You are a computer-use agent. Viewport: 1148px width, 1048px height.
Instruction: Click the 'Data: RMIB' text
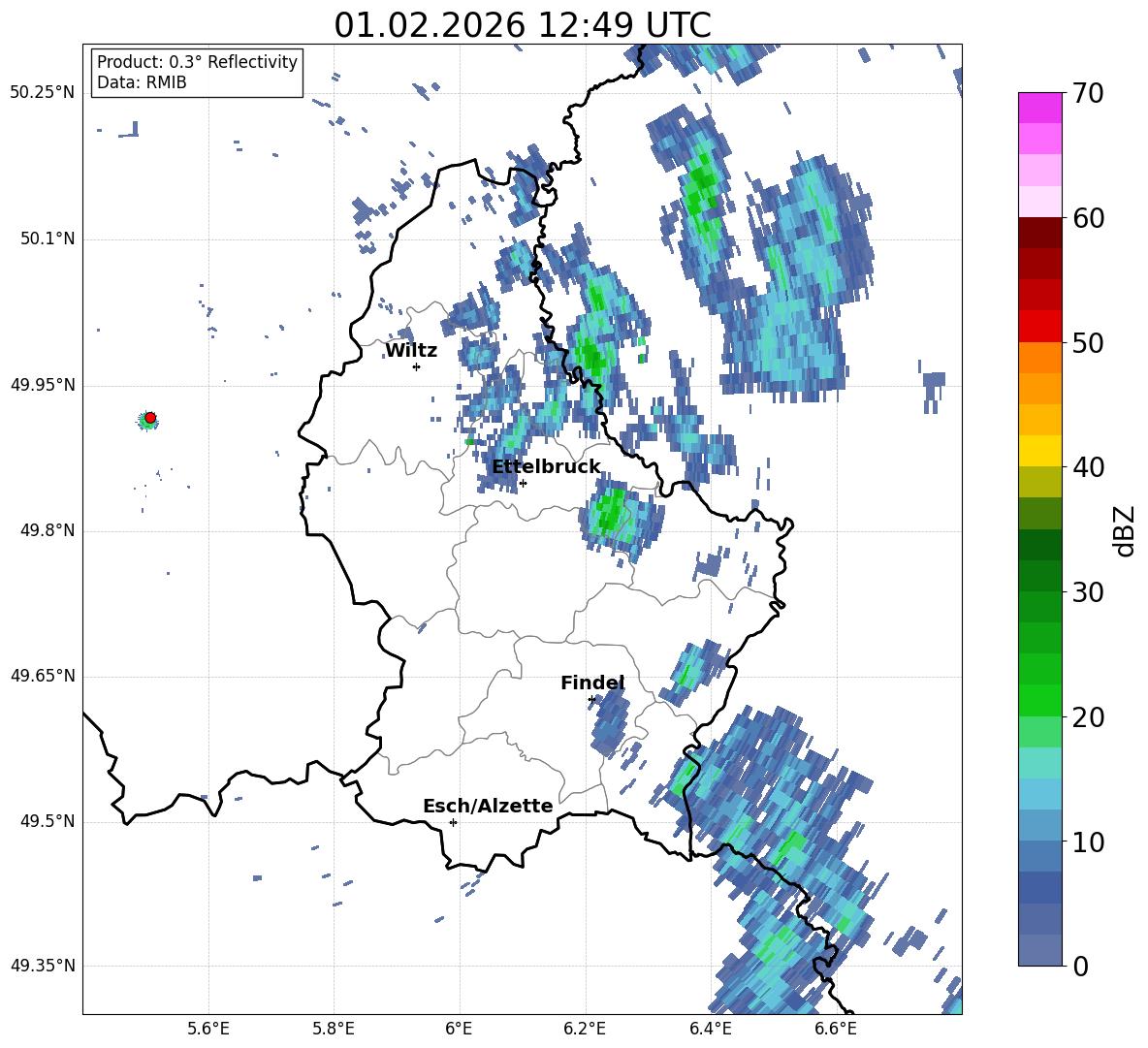(x=142, y=82)
